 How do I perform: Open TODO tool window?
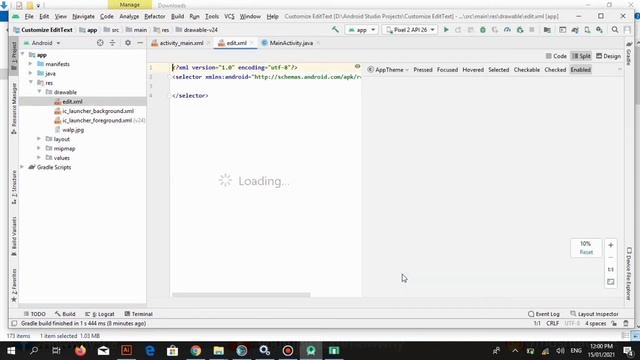[35, 314]
